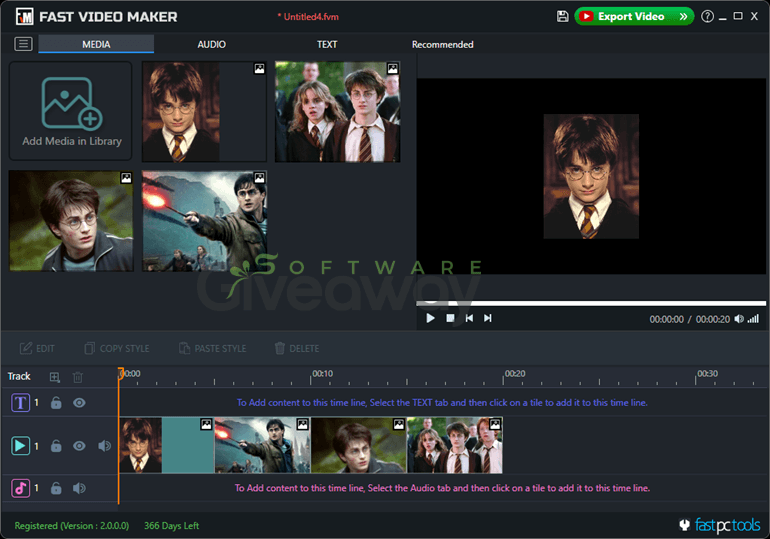The width and height of the screenshot is (770, 539).
Task: Adjust the preview volume level bars
Action: (x=753, y=319)
